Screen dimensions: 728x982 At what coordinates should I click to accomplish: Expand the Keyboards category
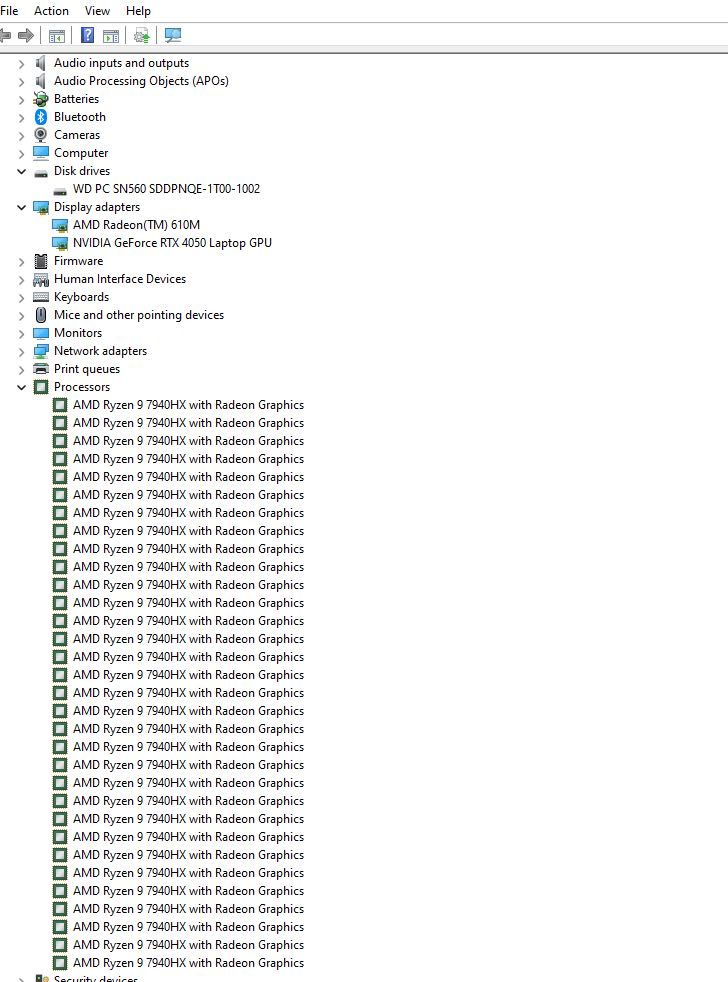click(21, 297)
